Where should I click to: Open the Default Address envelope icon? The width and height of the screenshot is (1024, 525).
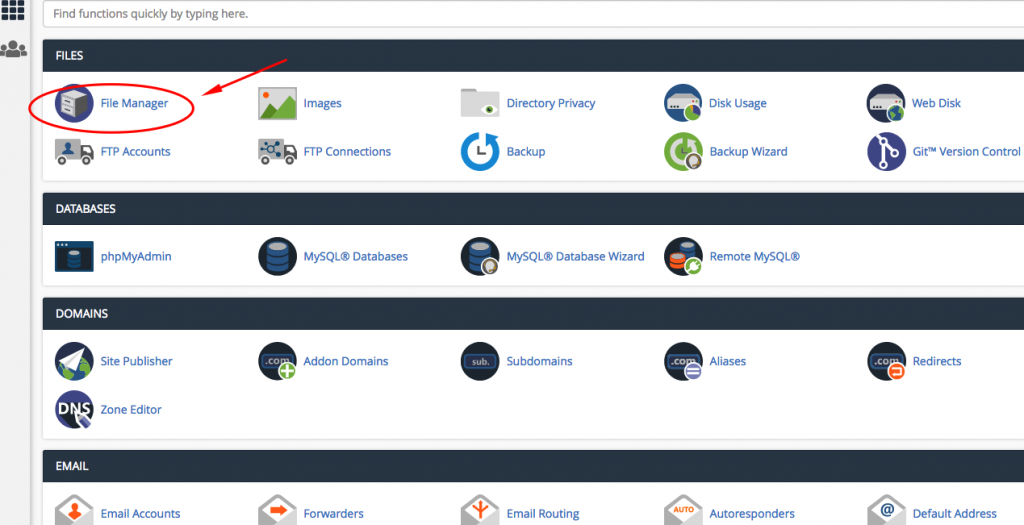click(x=886, y=510)
